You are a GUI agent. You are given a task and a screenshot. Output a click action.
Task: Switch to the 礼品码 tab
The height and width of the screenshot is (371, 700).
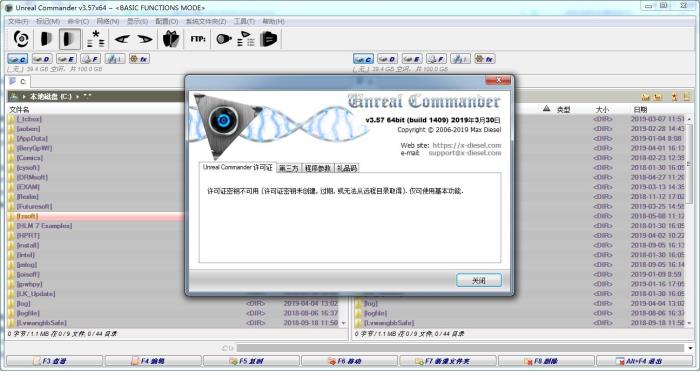pyautogui.click(x=346, y=168)
